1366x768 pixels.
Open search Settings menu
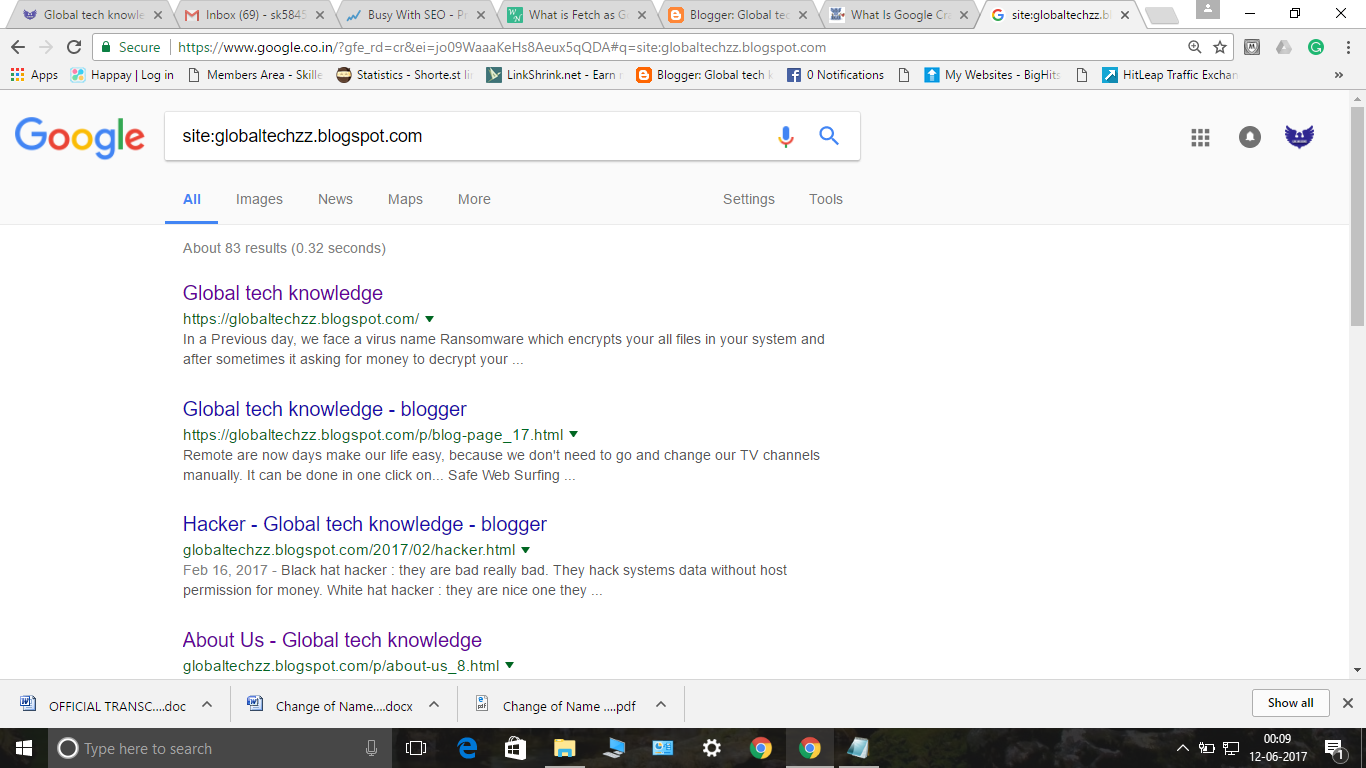(x=749, y=199)
